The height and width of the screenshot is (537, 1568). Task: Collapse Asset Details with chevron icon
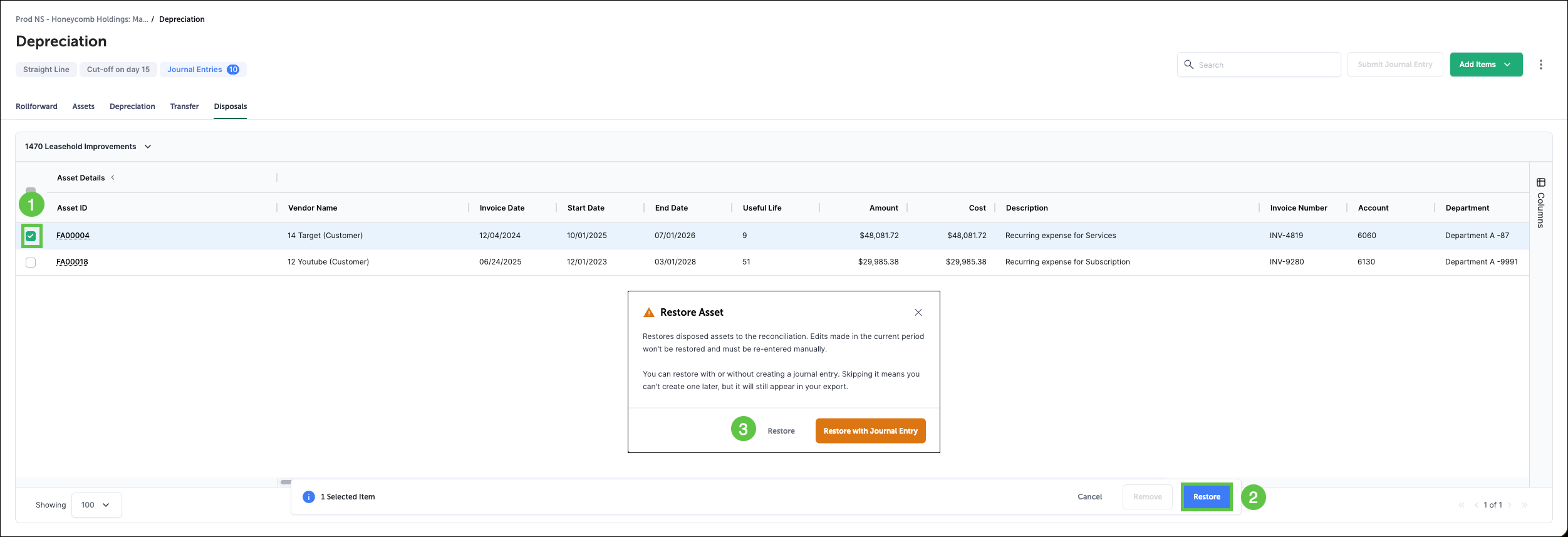(113, 178)
